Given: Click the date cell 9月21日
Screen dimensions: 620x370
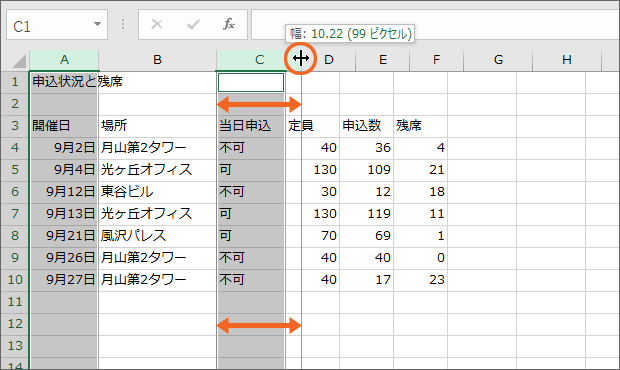Looking at the screenshot, I should tap(64, 236).
